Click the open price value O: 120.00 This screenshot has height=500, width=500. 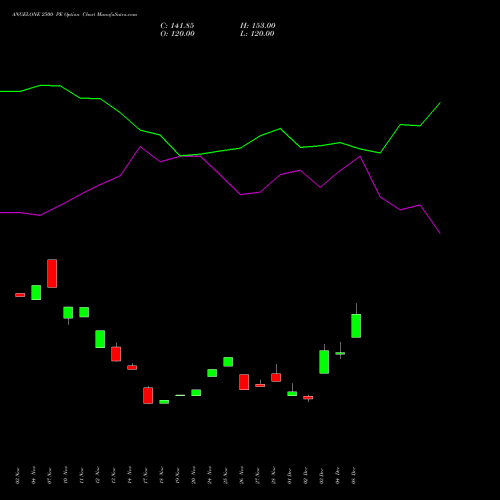pyautogui.click(x=177, y=34)
